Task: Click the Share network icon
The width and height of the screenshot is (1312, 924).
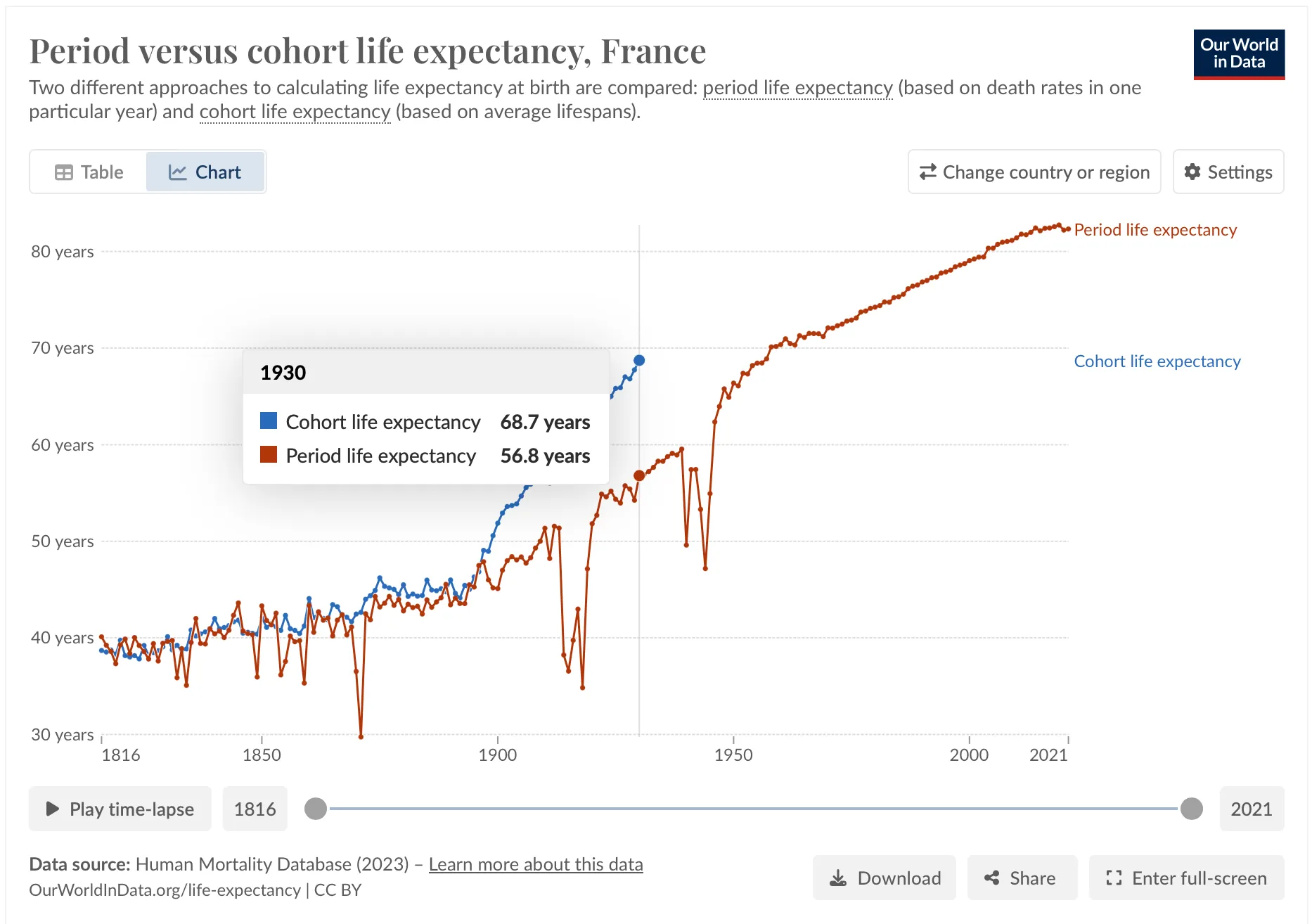Action: coord(991,878)
